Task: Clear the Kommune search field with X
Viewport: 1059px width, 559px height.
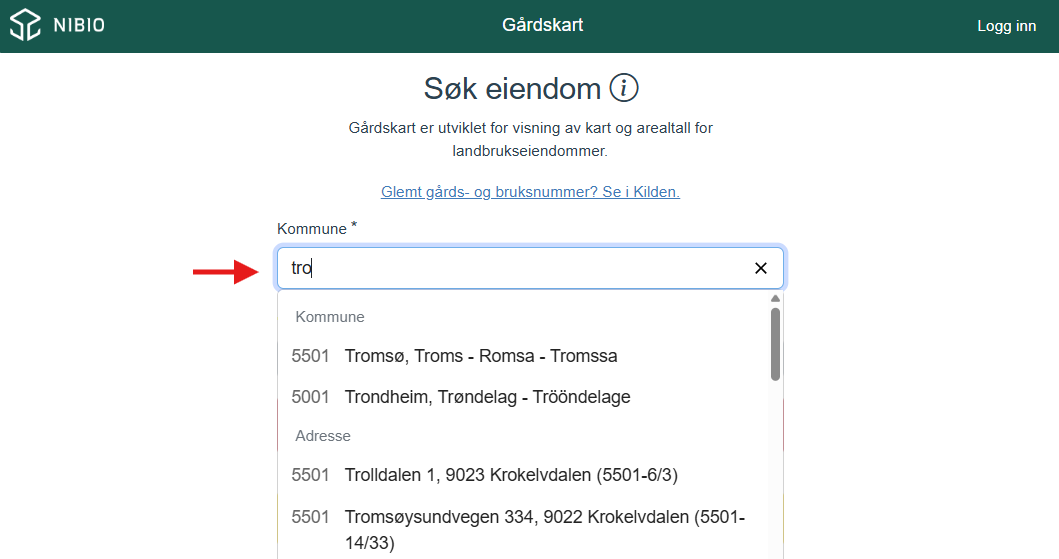Action: 760,268
